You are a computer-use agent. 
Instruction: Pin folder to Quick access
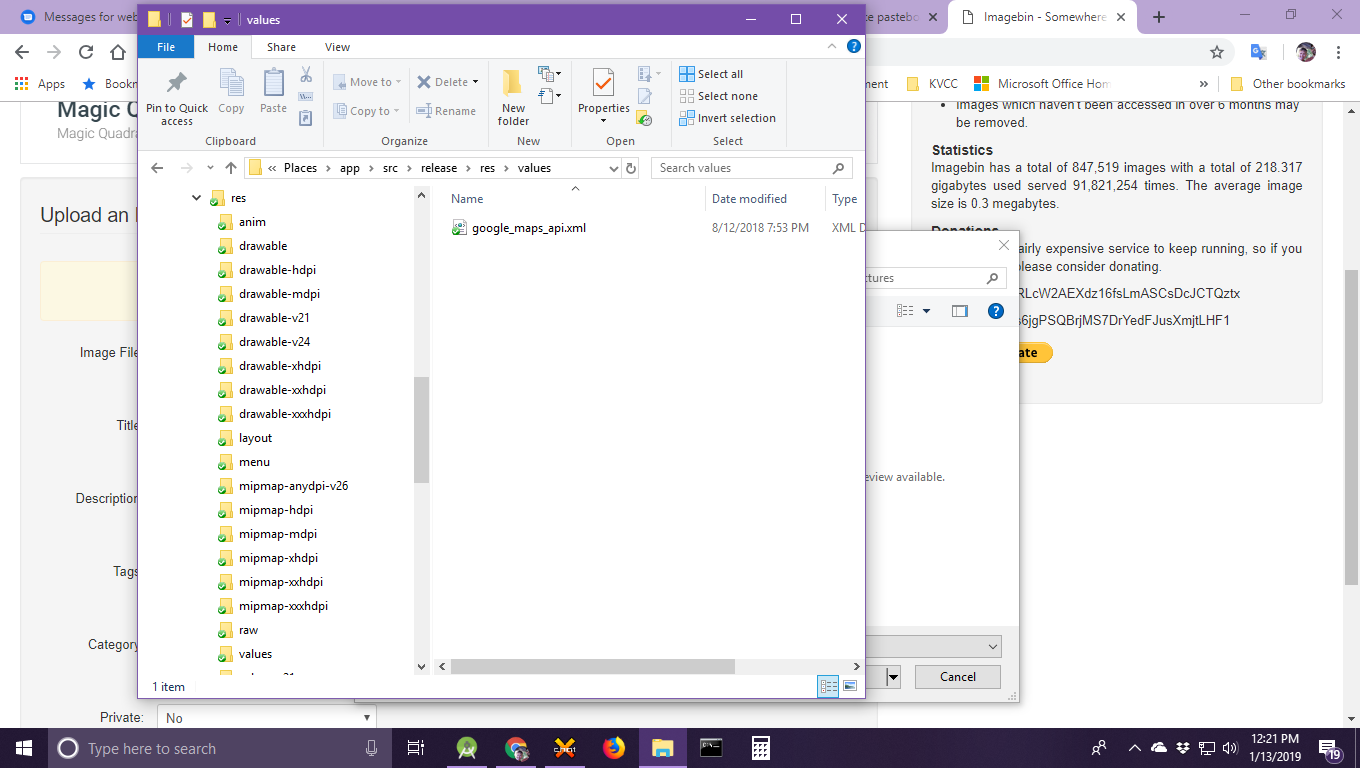(x=177, y=98)
